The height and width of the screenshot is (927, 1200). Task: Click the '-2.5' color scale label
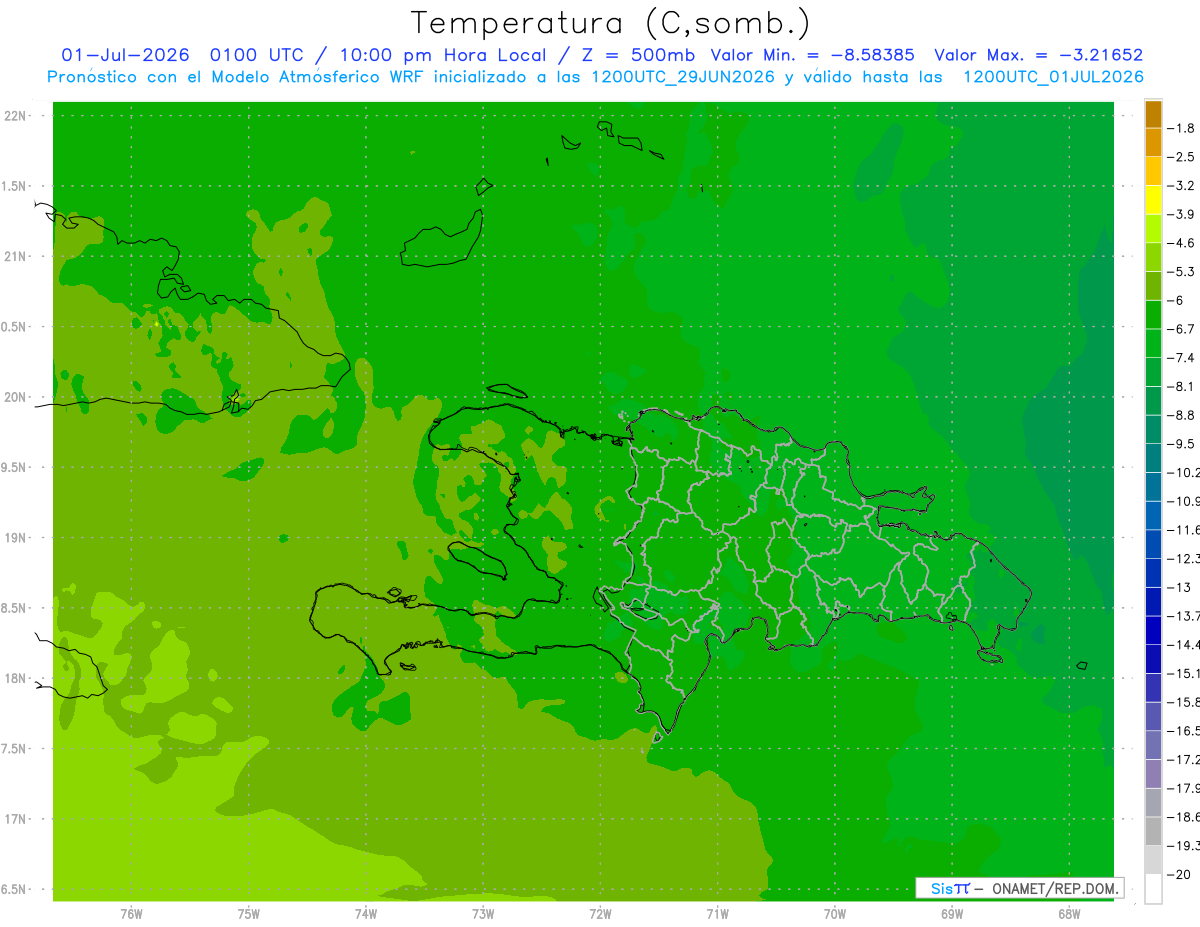(1182, 157)
